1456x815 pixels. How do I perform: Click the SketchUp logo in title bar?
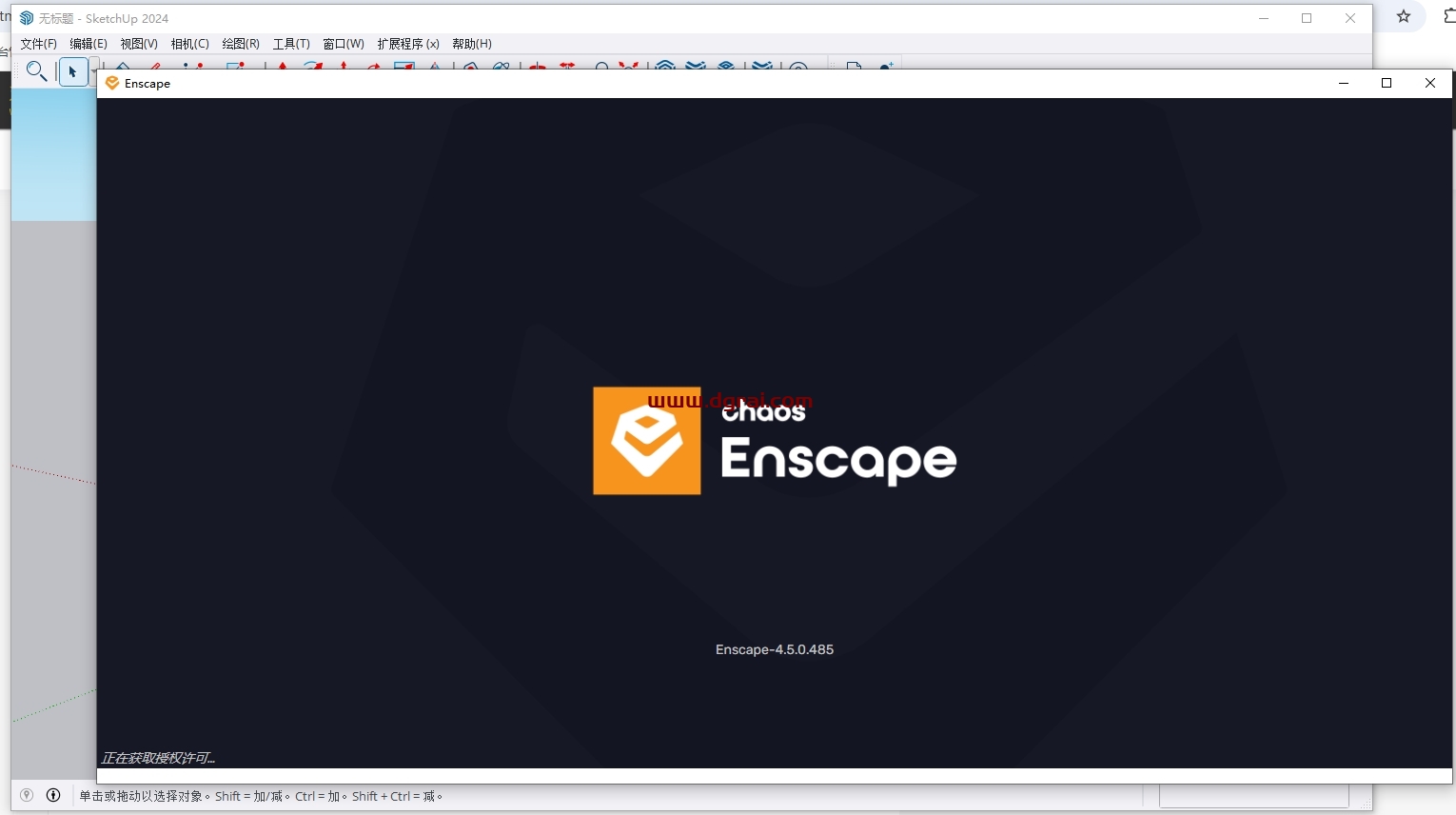click(27, 18)
